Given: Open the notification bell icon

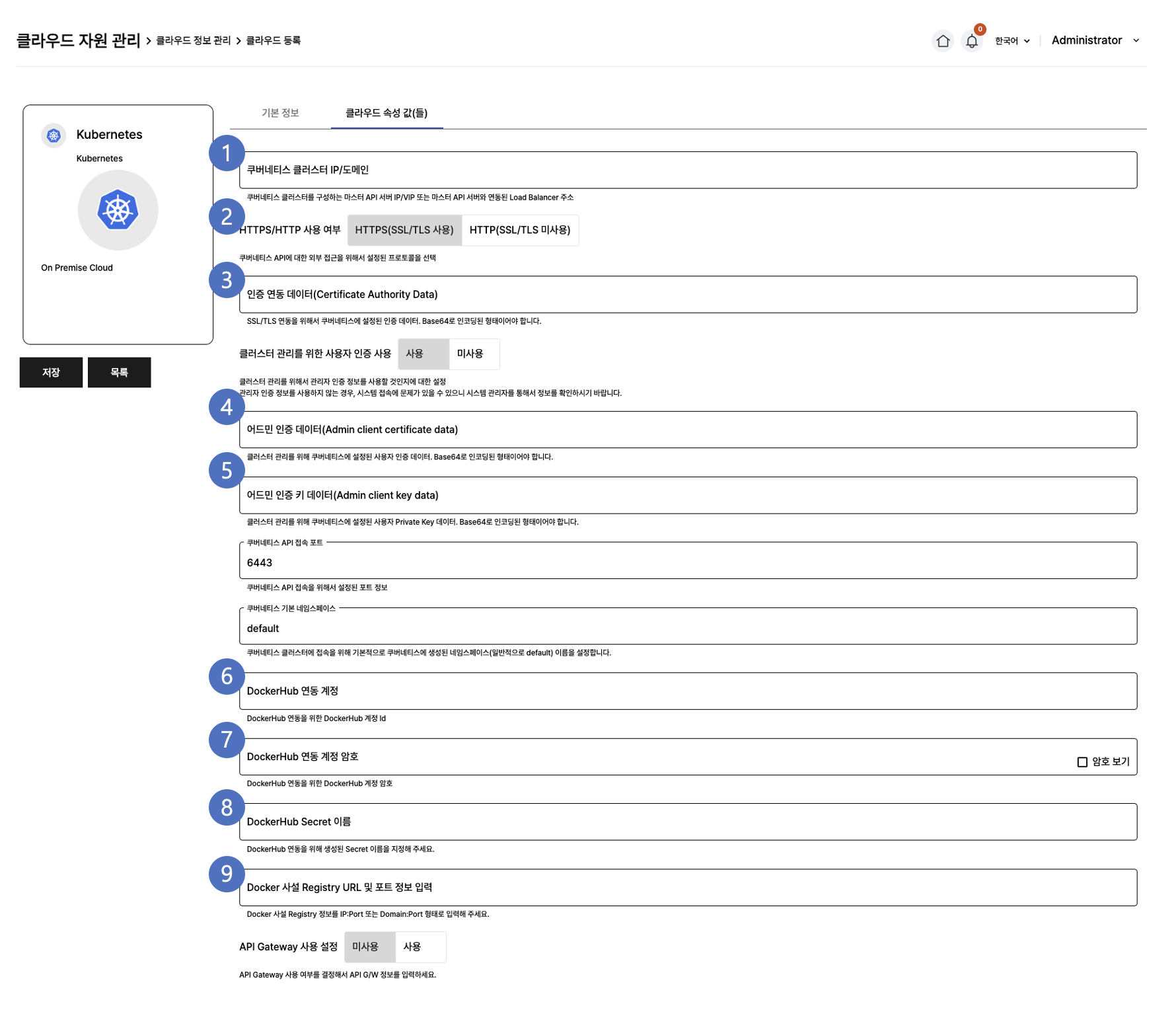Looking at the screenshot, I should pos(971,41).
